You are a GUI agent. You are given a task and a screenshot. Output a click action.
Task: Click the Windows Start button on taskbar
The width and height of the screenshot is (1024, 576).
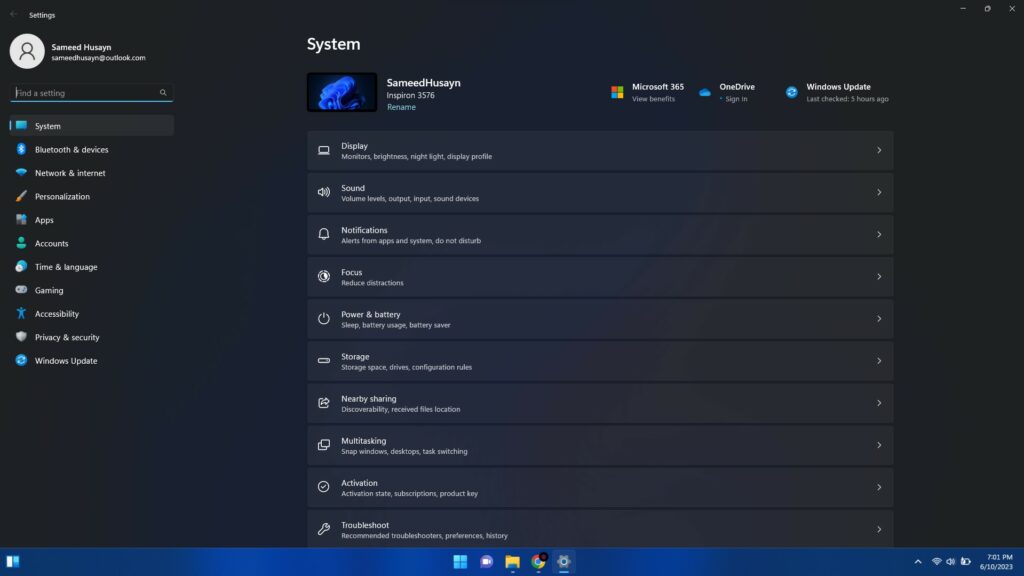click(460, 562)
